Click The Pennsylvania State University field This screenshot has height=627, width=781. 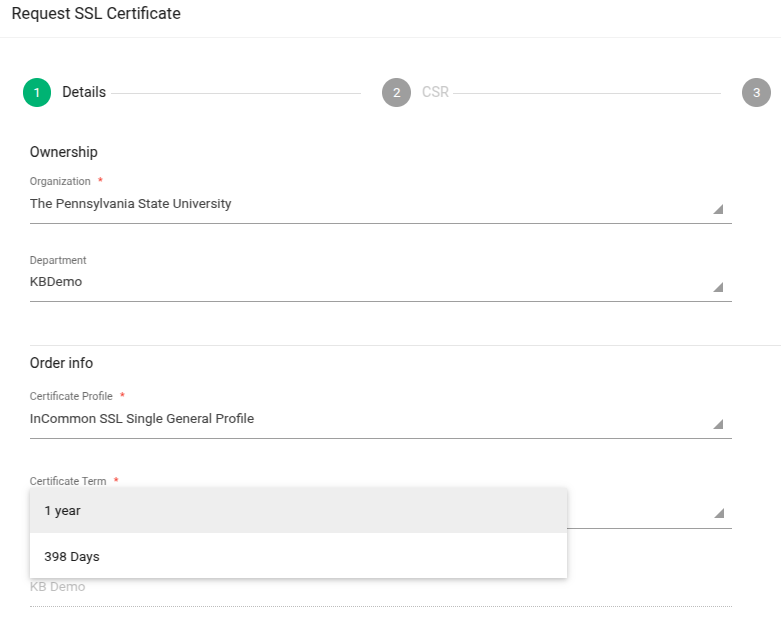pyautogui.click(x=381, y=204)
